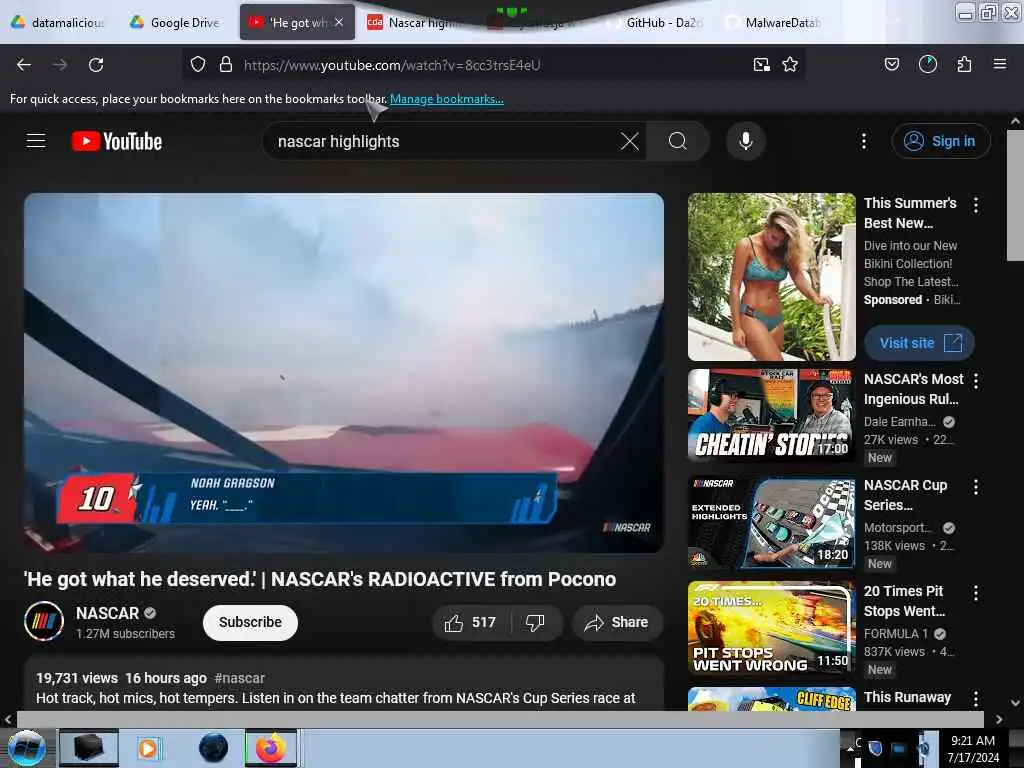Open options for NASCAR's Most Ingenious video
This screenshot has width=1024, height=768.
click(976, 381)
